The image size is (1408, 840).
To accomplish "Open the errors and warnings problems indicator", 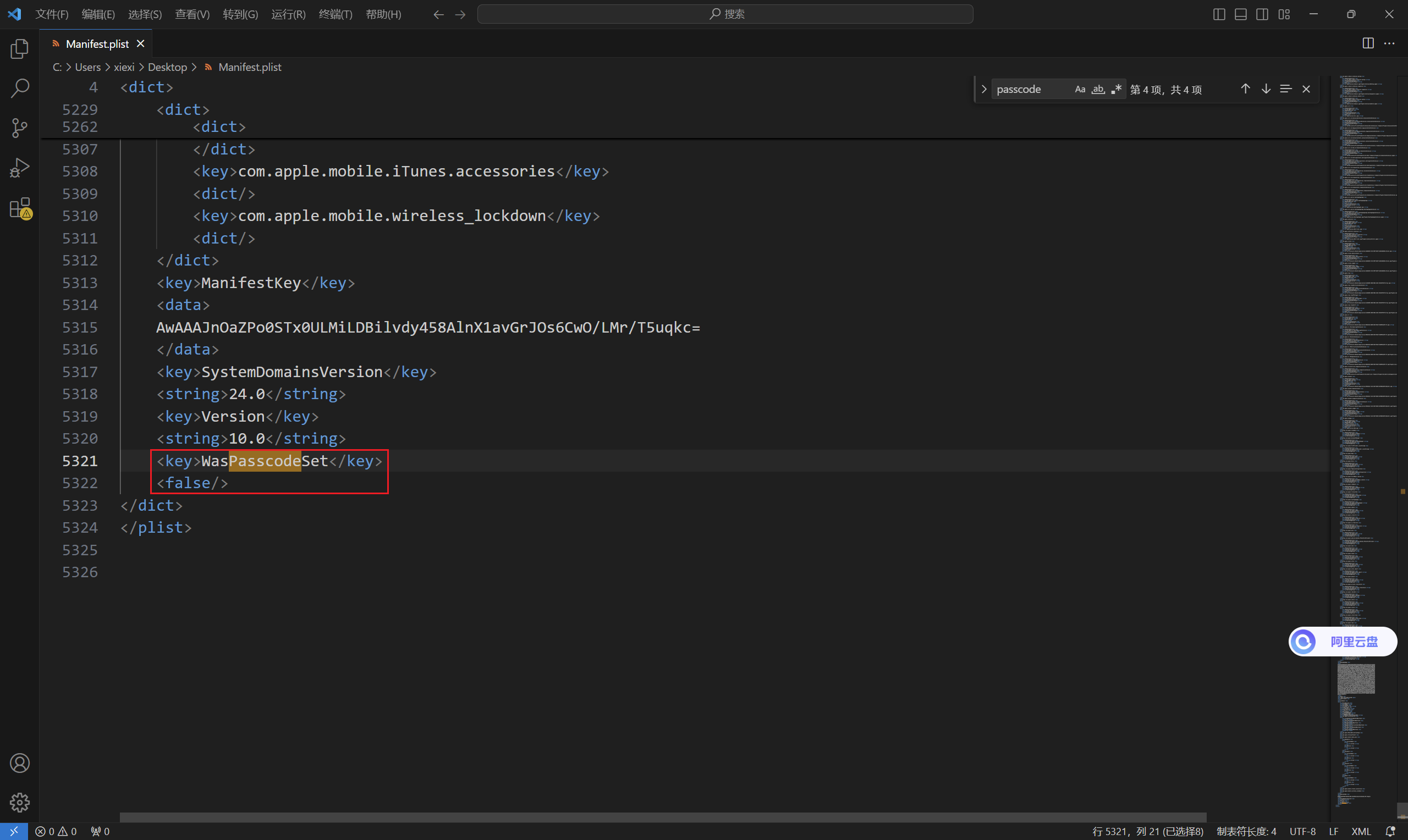I will click(56, 832).
